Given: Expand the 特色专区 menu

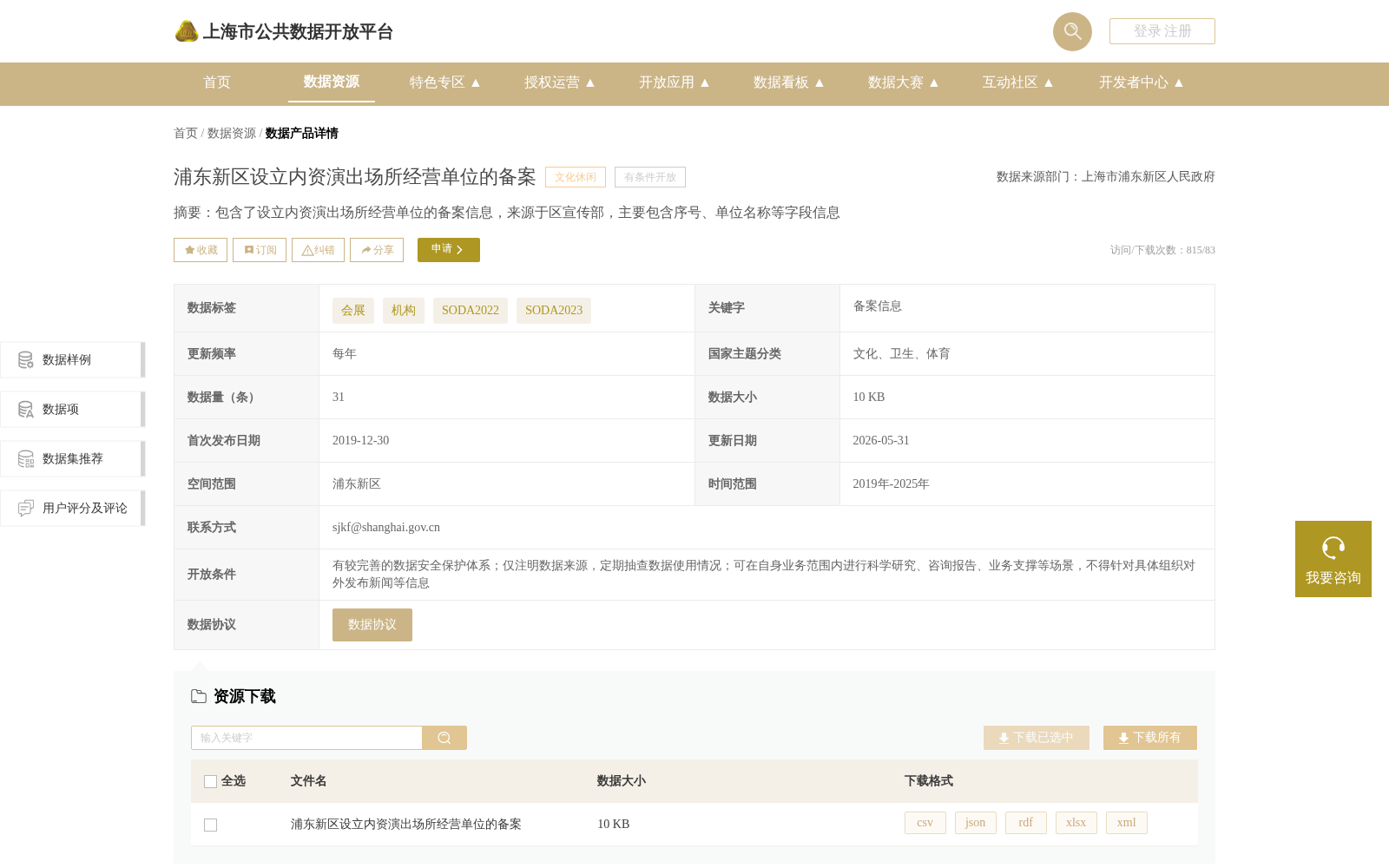Looking at the screenshot, I should (445, 82).
